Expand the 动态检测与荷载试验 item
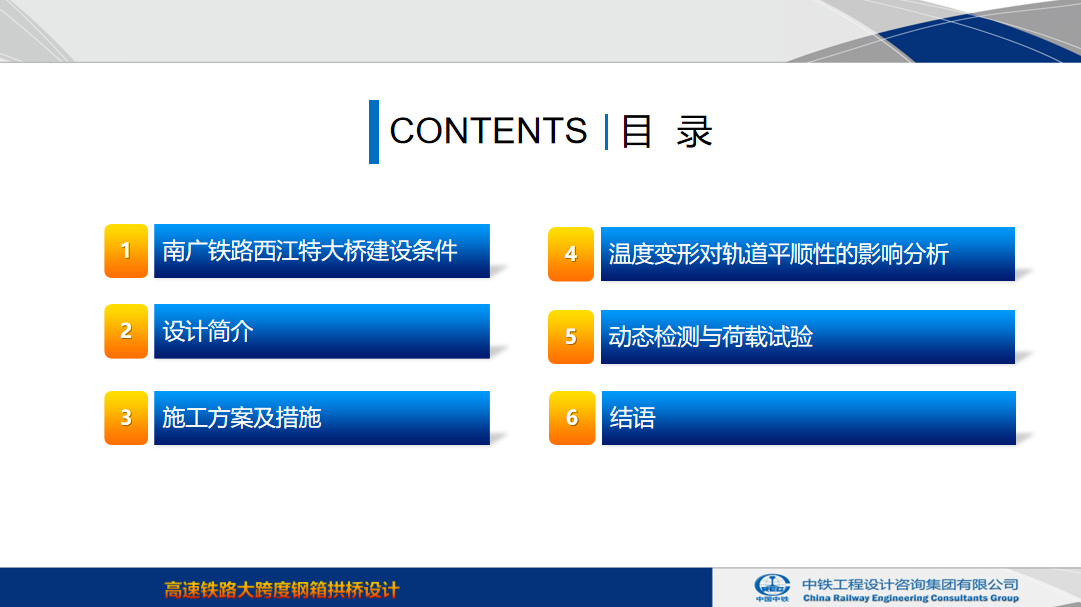This screenshot has width=1081, height=607. point(807,337)
